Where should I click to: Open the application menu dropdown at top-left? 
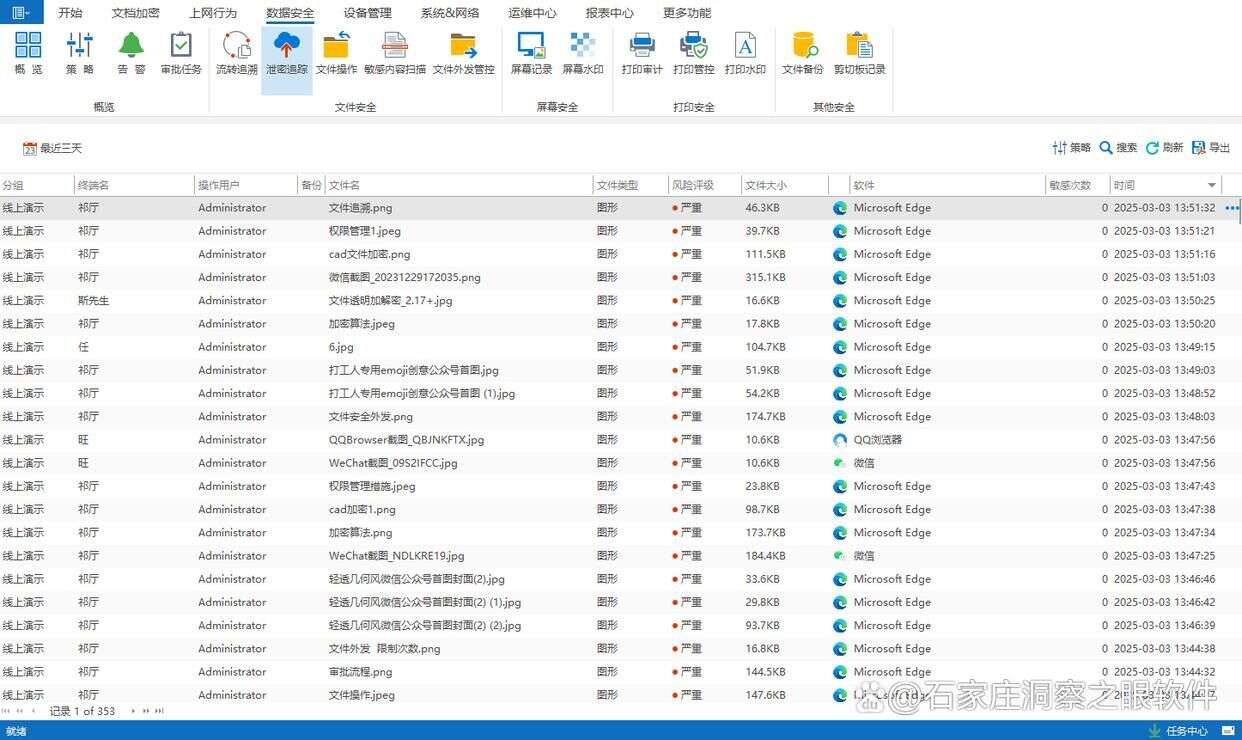click(x=20, y=13)
